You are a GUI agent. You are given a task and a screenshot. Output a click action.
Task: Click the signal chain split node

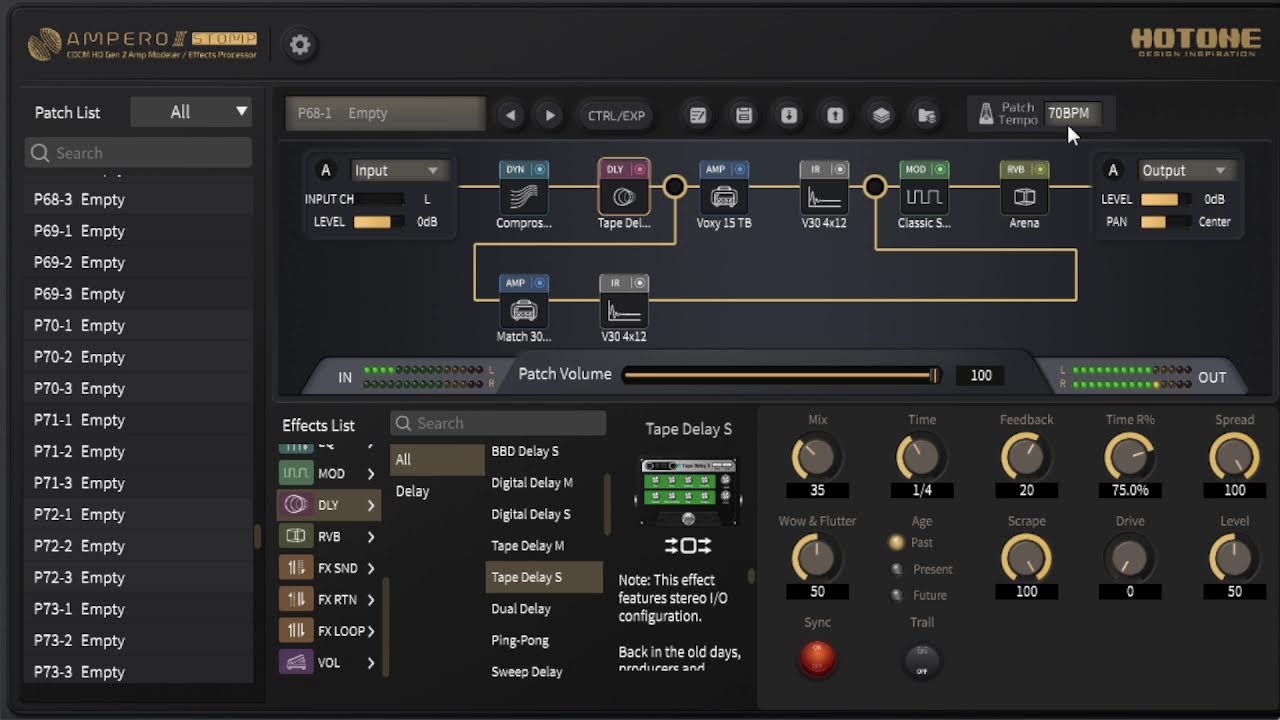pos(675,186)
